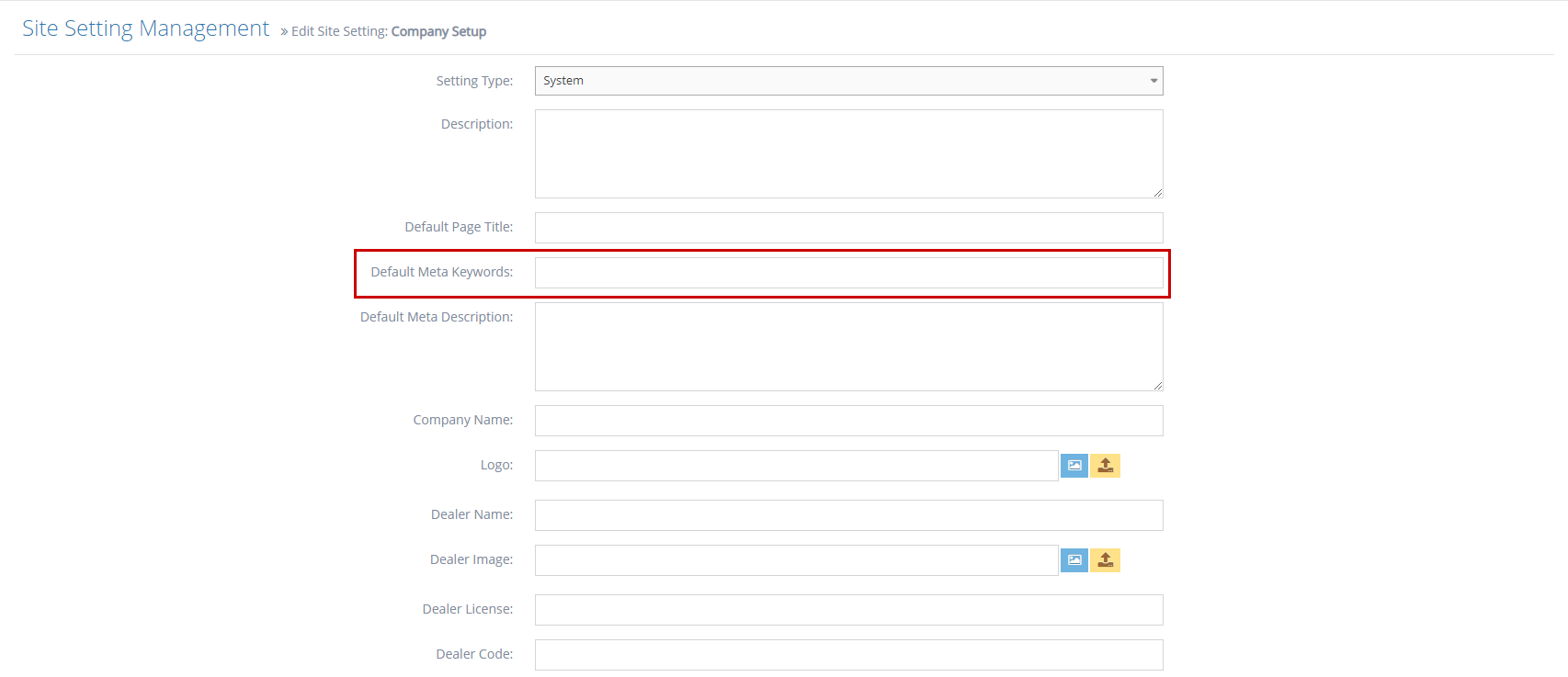Open the Setting Type dropdown
Image resolution: width=1568 pixels, height=677 pixels.
tap(848, 81)
